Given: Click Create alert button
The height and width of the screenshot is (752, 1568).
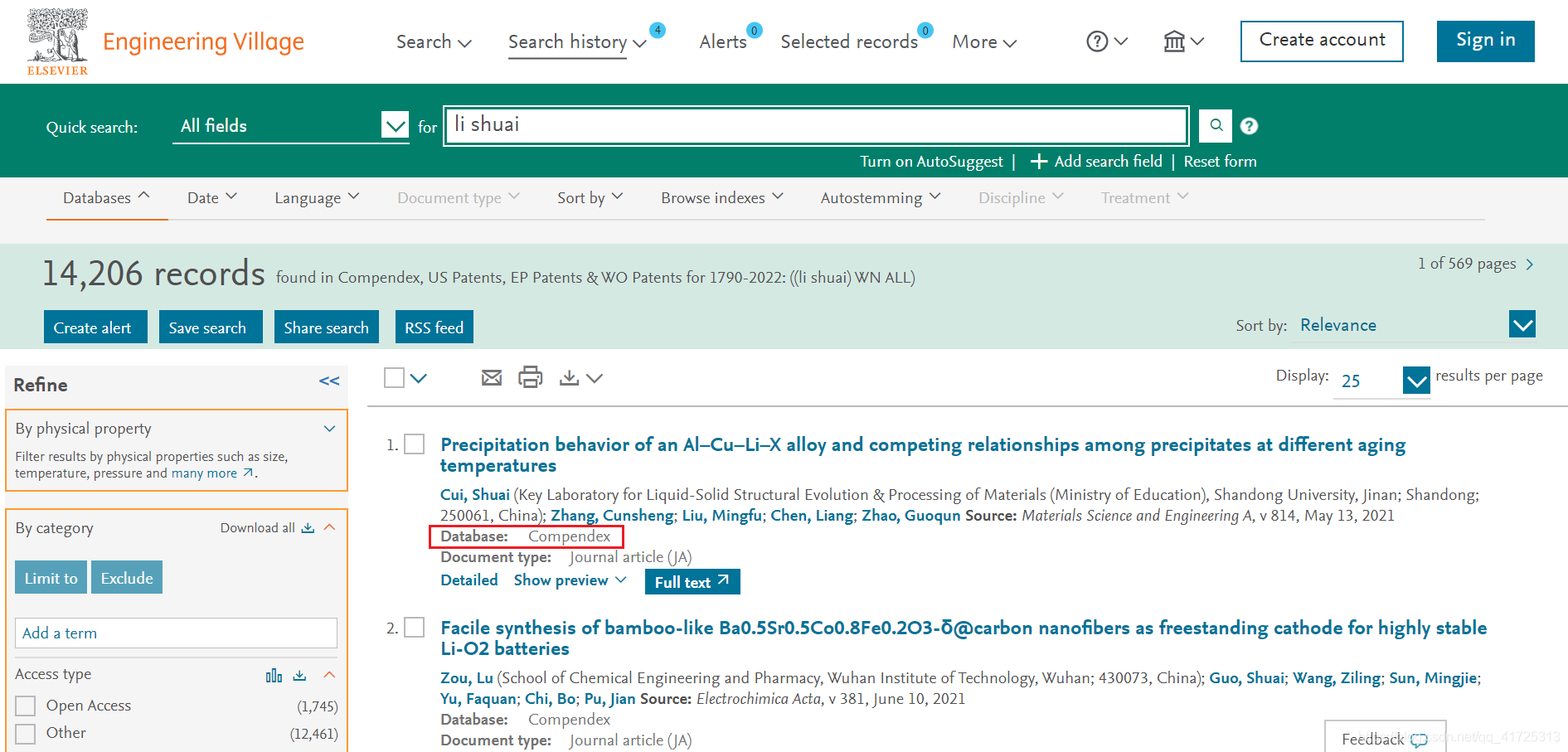Looking at the screenshot, I should (x=95, y=327).
